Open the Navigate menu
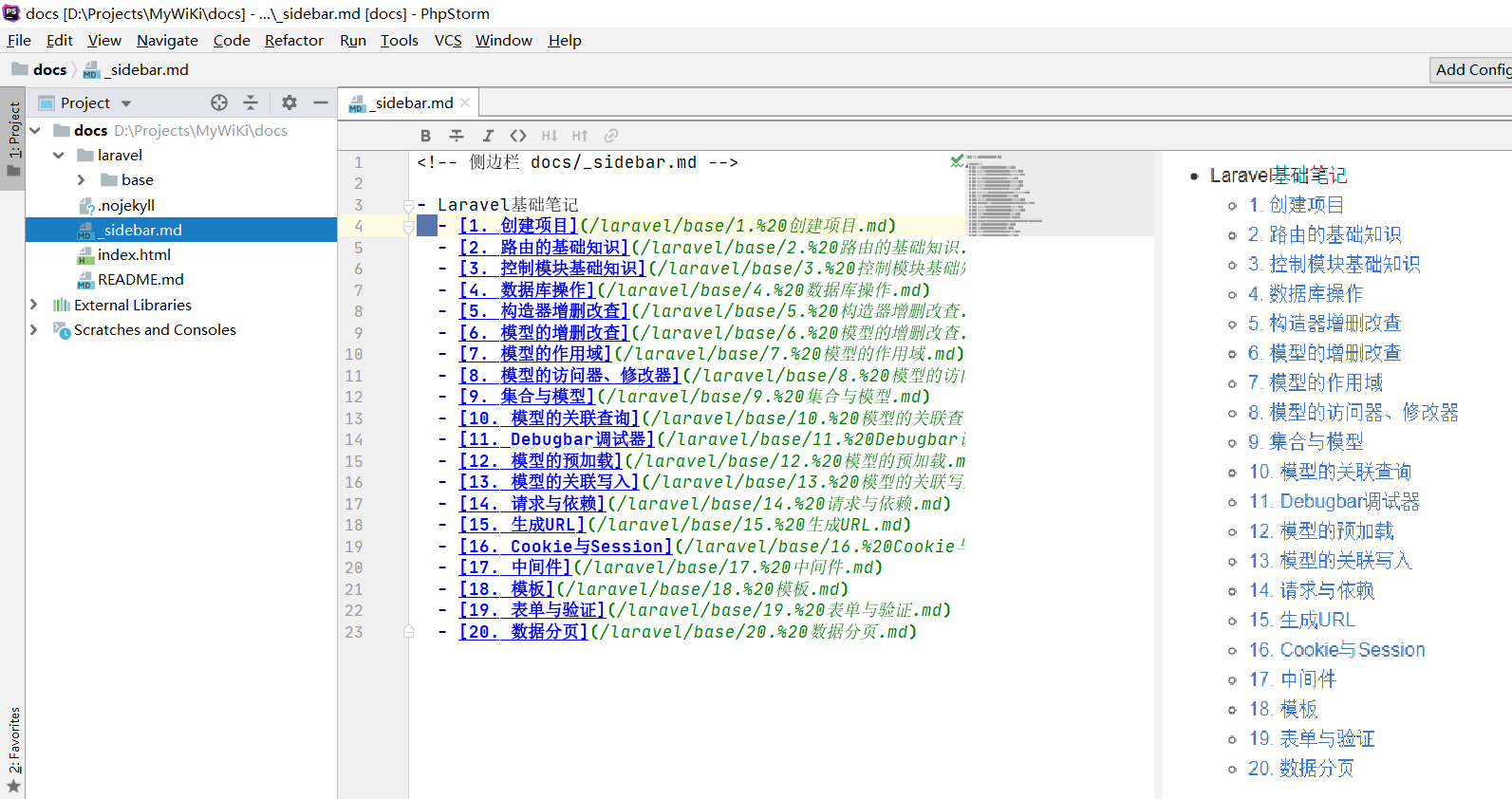Viewport: 1512px width, 799px height. click(167, 40)
